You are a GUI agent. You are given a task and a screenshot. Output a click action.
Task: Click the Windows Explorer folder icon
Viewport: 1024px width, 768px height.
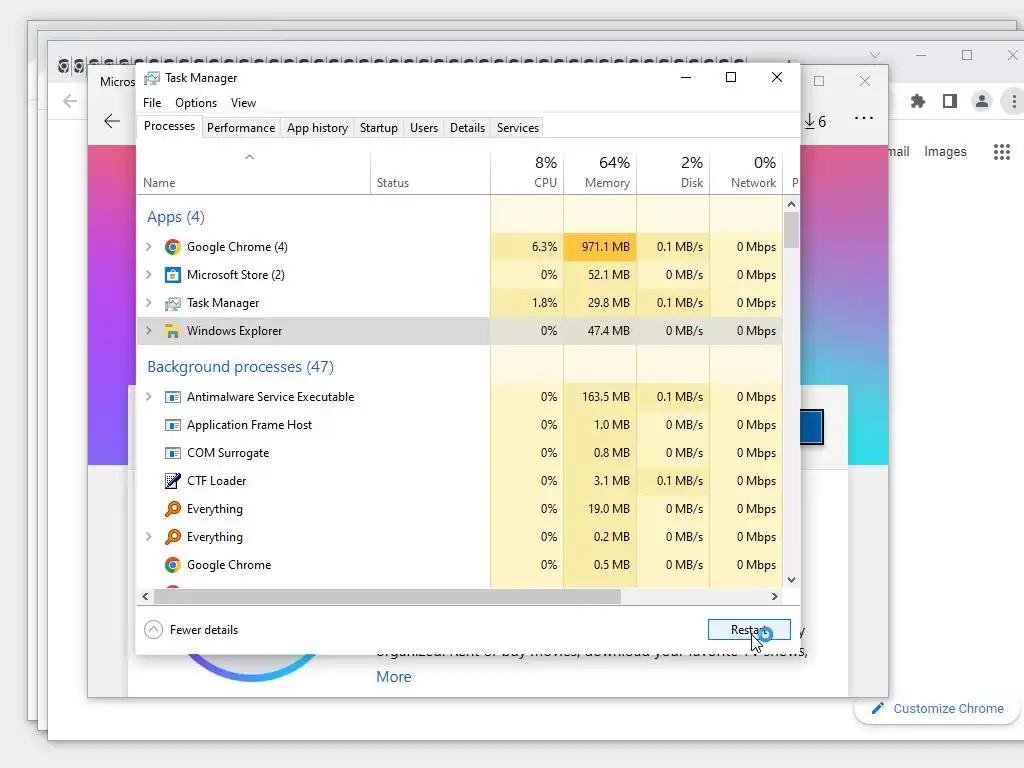point(172,331)
